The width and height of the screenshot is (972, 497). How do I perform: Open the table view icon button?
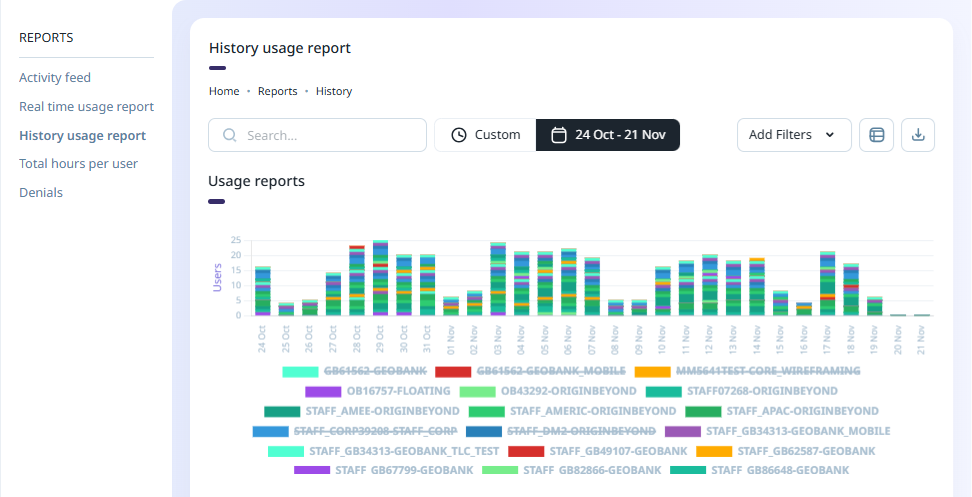point(876,135)
